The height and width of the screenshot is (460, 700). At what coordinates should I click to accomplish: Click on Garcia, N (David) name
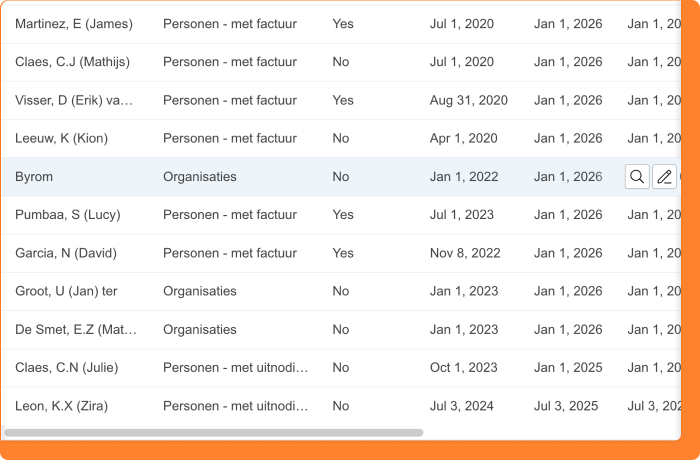(x=66, y=253)
